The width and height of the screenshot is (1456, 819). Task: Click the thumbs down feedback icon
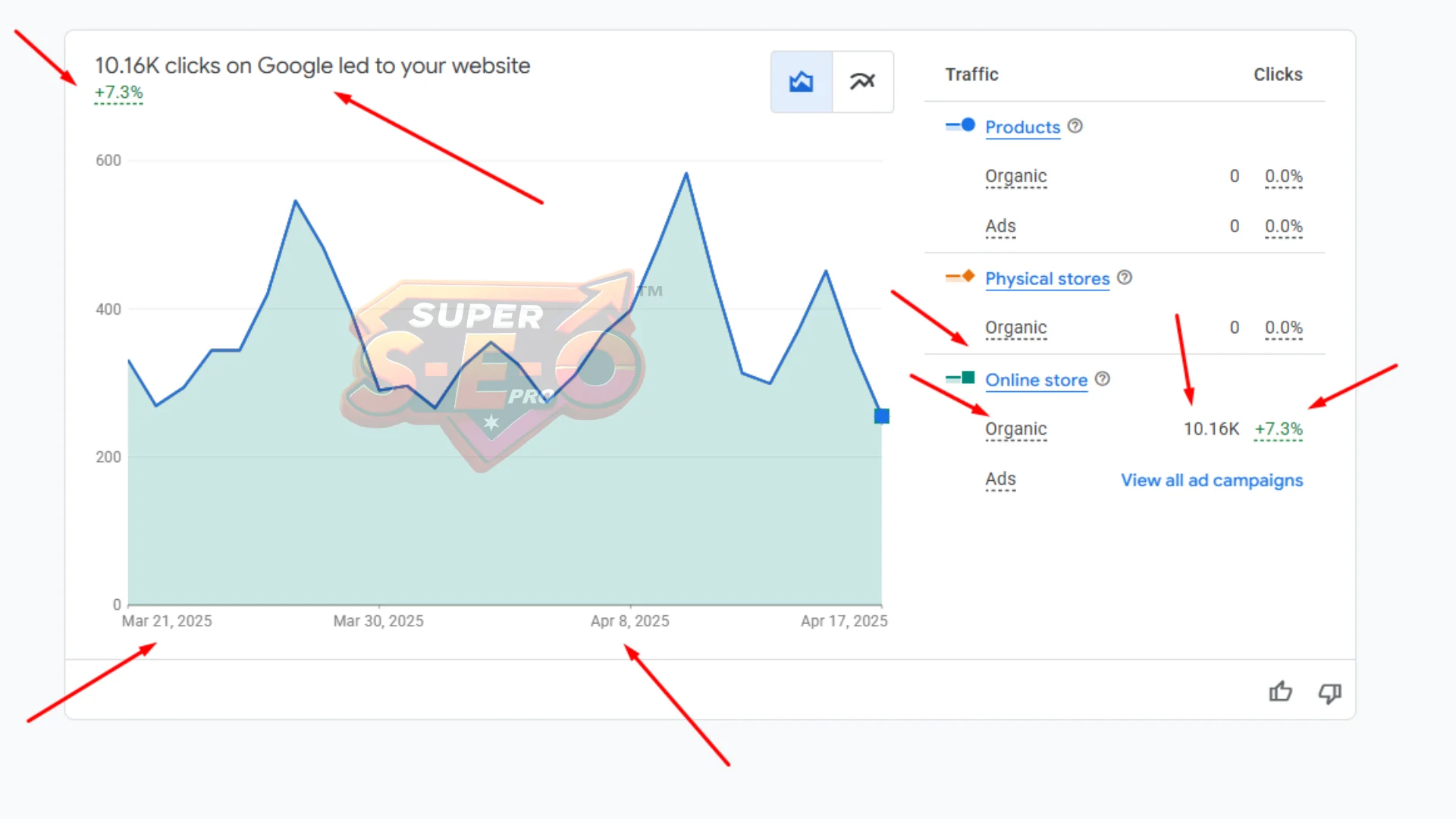pos(1329,693)
